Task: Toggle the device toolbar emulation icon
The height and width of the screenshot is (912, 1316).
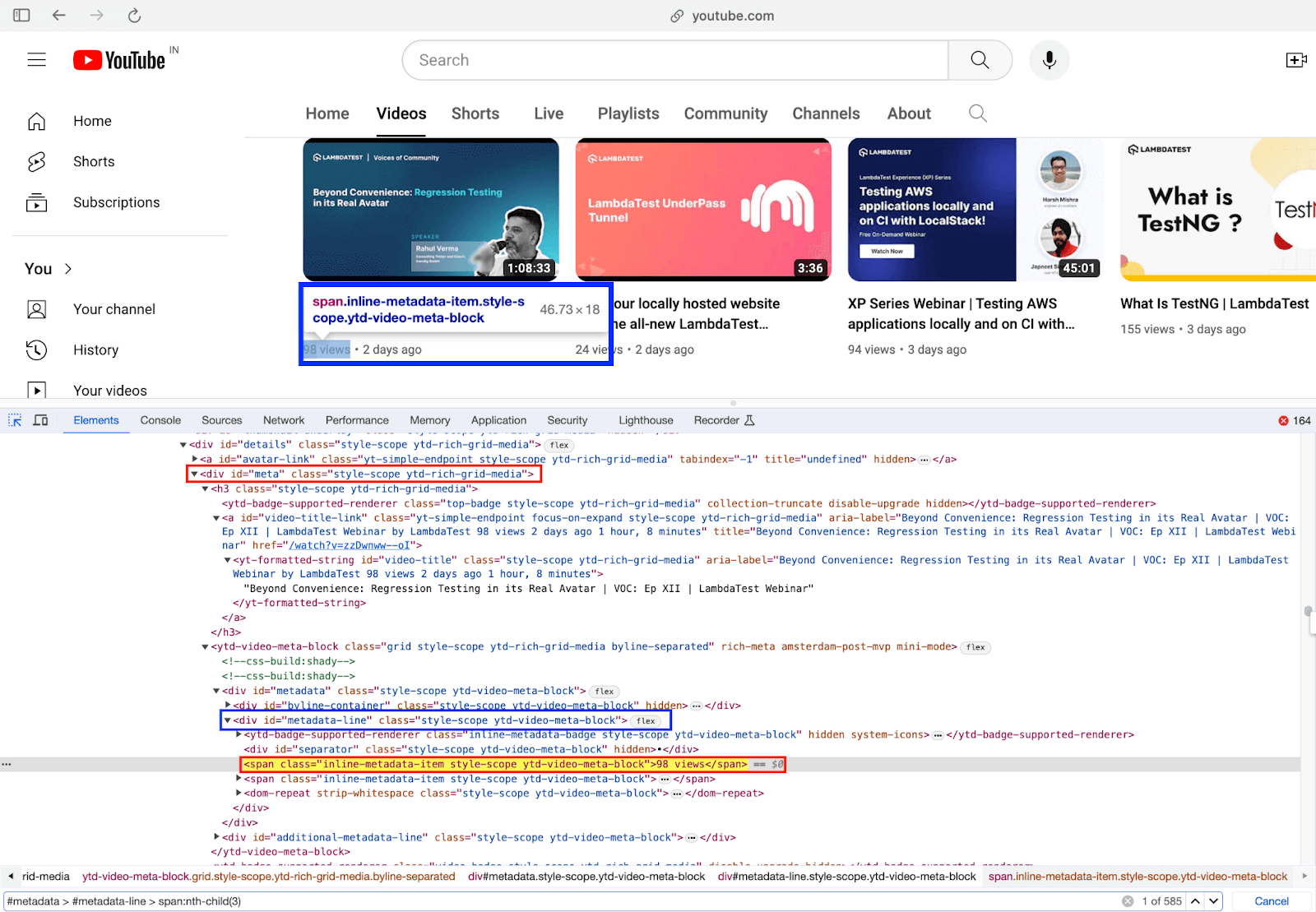Action: 40,420
